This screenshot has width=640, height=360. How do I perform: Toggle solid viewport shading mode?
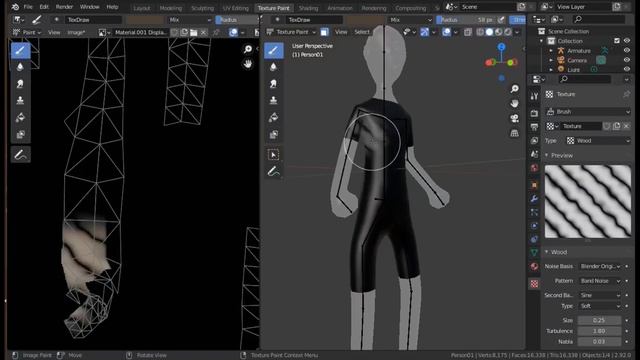coord(489,32)
